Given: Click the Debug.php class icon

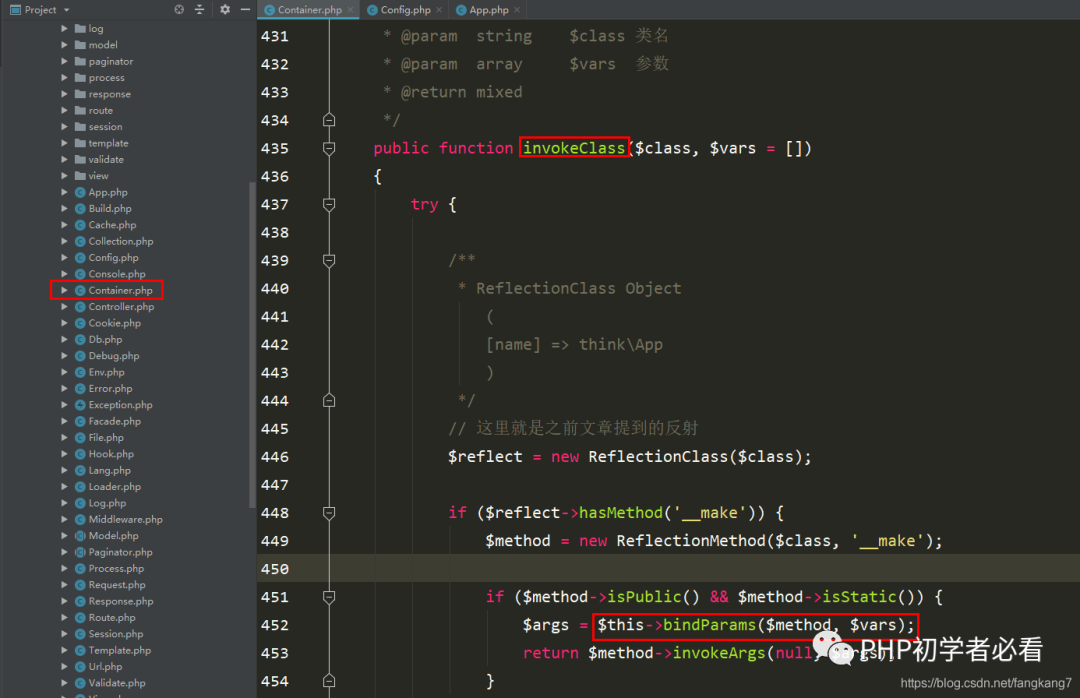Looking at the screenshot, I should (x=80, y=356).
